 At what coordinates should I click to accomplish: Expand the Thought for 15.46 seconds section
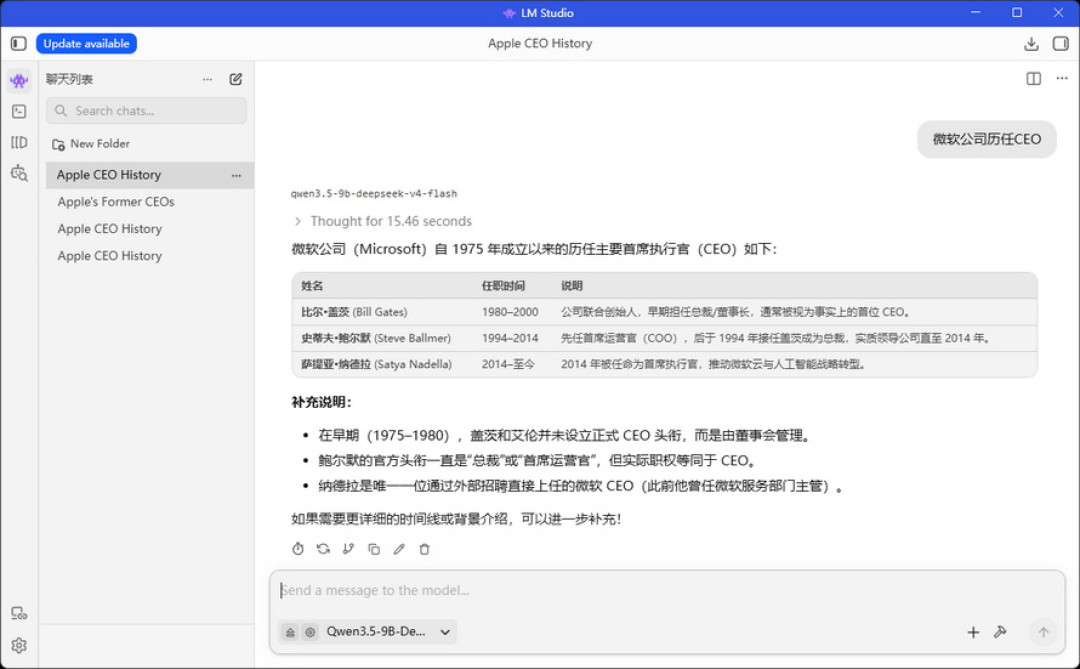[x=383, y=221]
